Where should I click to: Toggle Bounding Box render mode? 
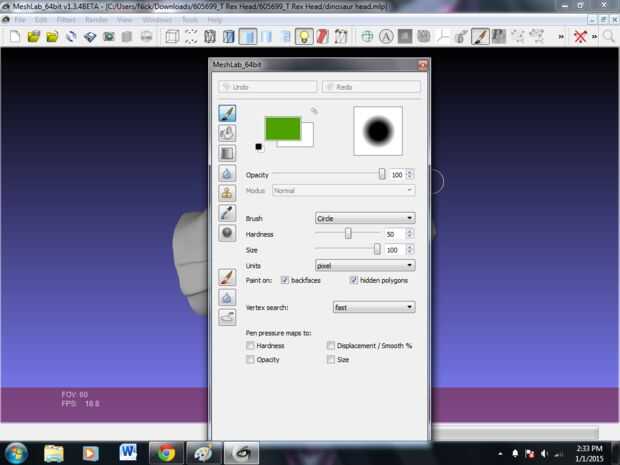[172, 37]
